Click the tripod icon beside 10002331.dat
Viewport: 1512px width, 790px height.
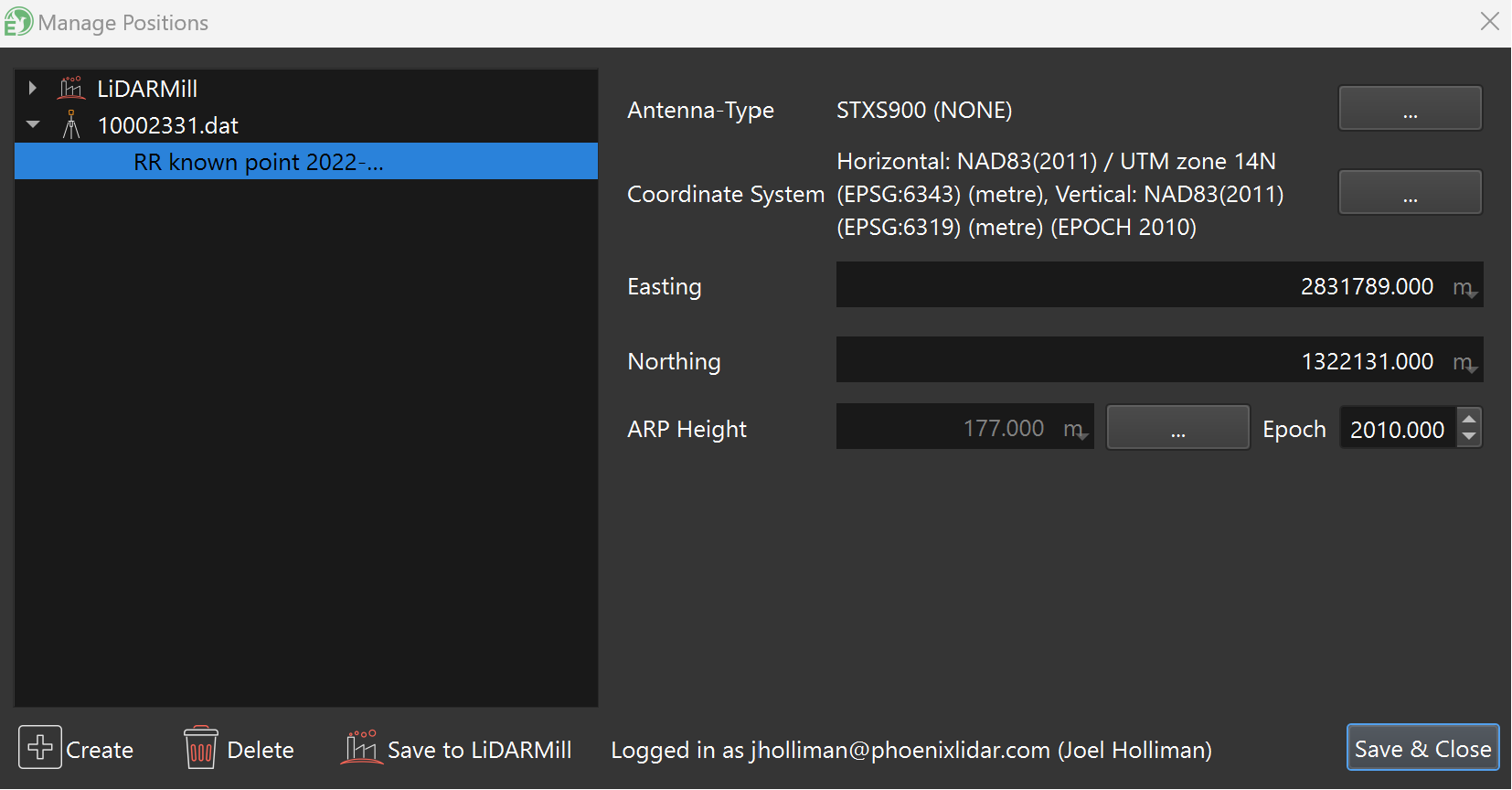pyautogui.click(x=71, y=125)
